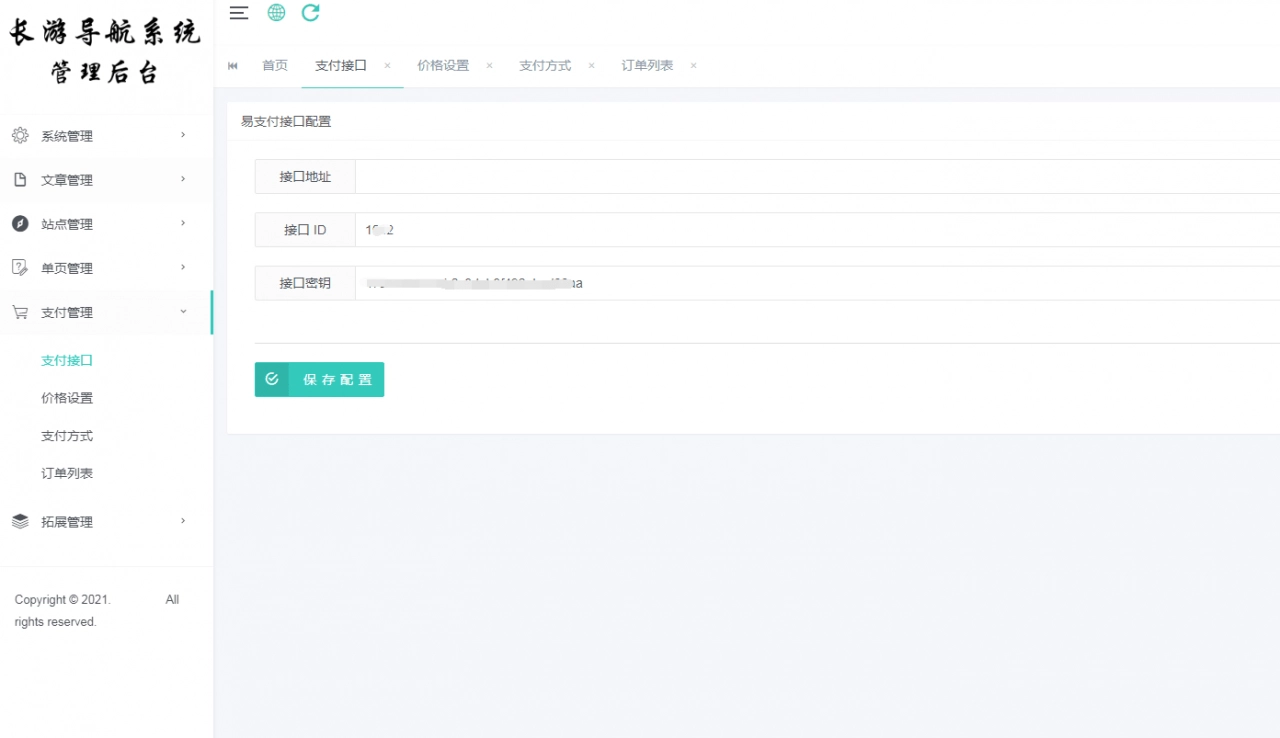Close the 支付方式 tab
This screenshot has width=1280, height=738.
tap(591, 66)
